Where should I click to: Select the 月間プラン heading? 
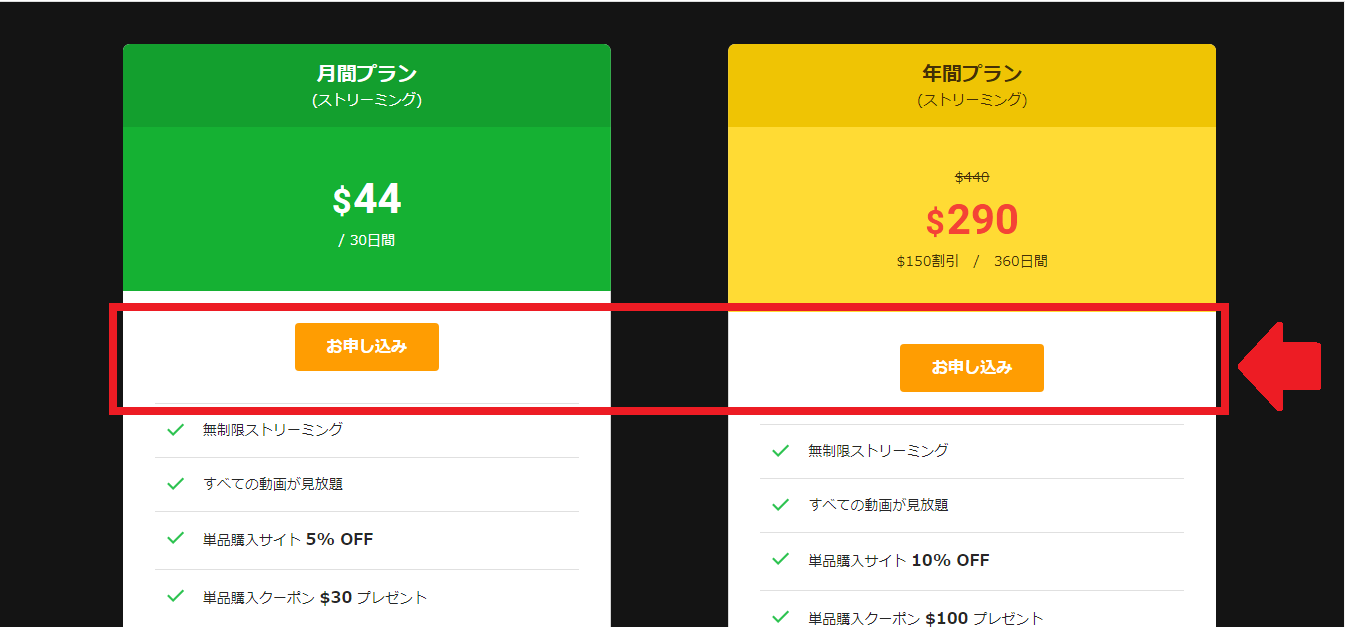(x=366, y=74)
